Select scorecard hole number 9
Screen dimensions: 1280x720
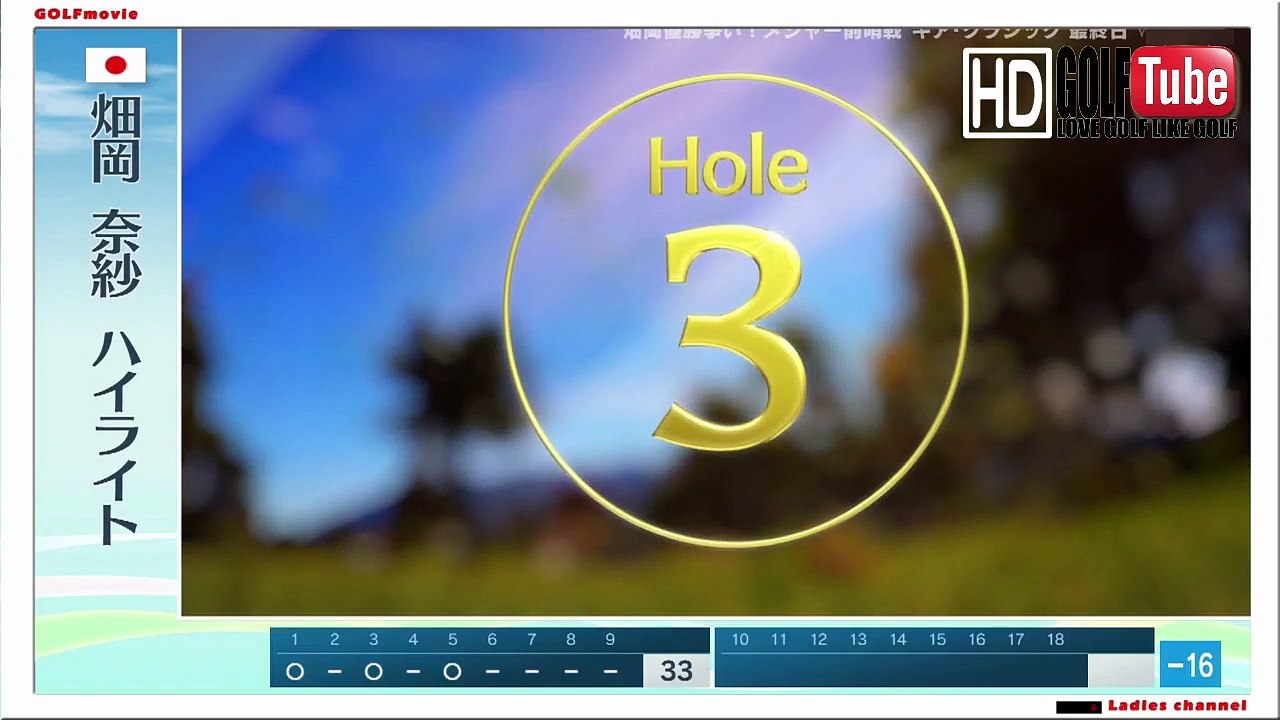click(x=610, y=640)
